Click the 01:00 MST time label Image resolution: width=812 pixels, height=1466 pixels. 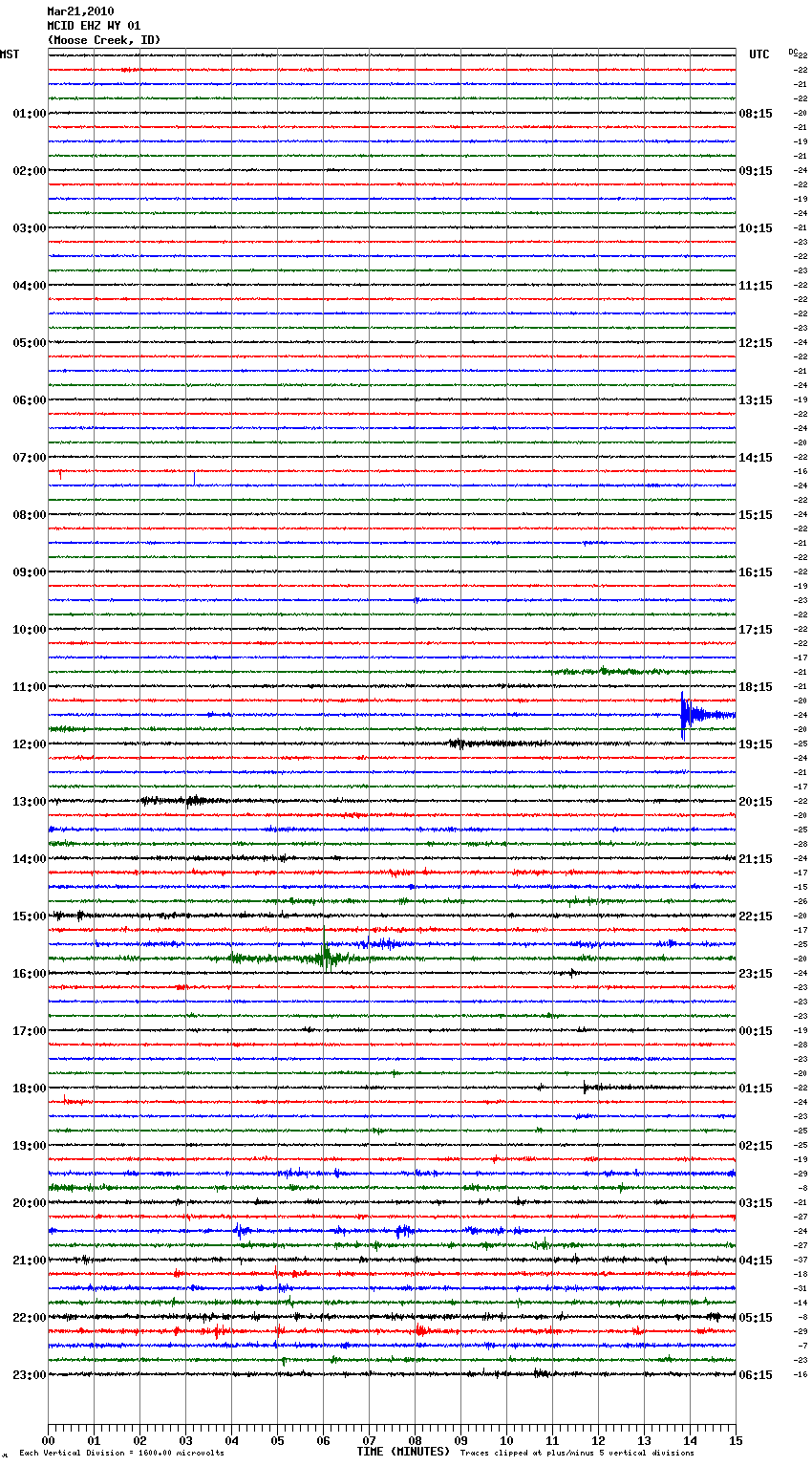point(29,114)
